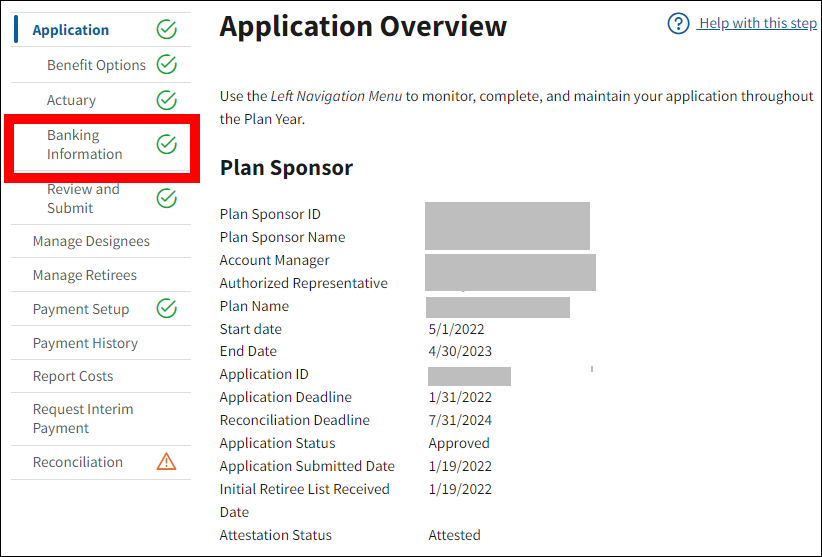Go to the Actuary page
822x557 pixels.
click(x=71, y=100)
